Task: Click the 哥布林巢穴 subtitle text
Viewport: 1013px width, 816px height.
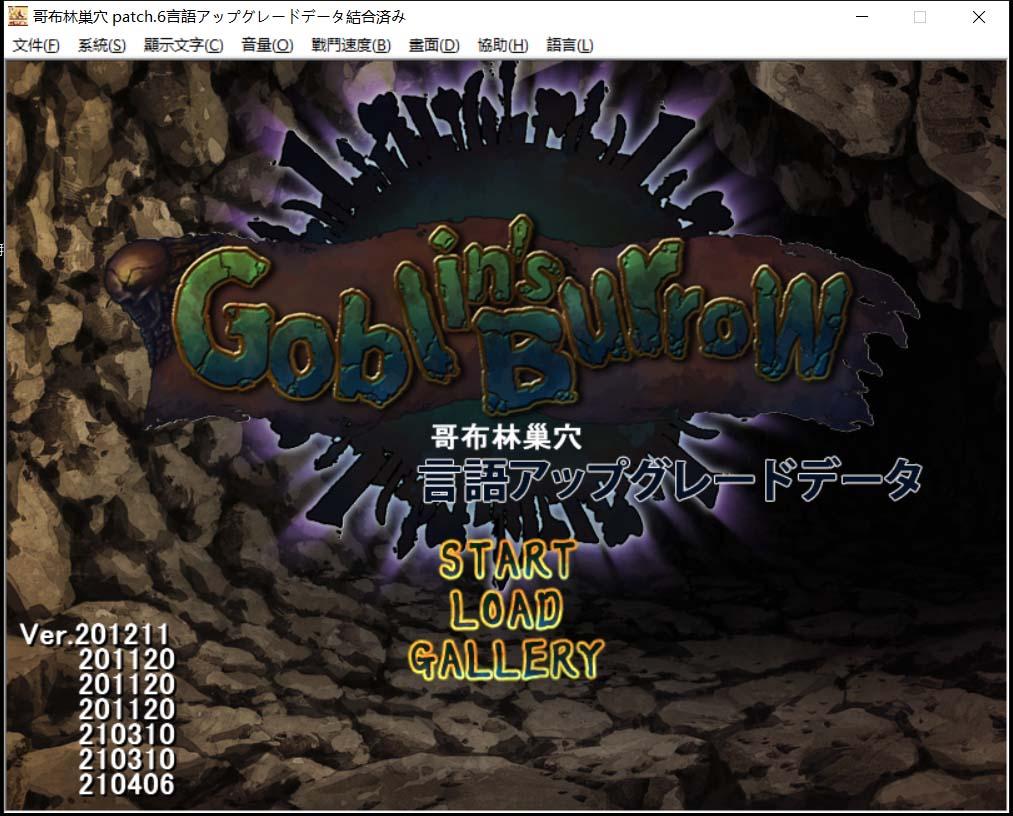Action: point(506,437)
